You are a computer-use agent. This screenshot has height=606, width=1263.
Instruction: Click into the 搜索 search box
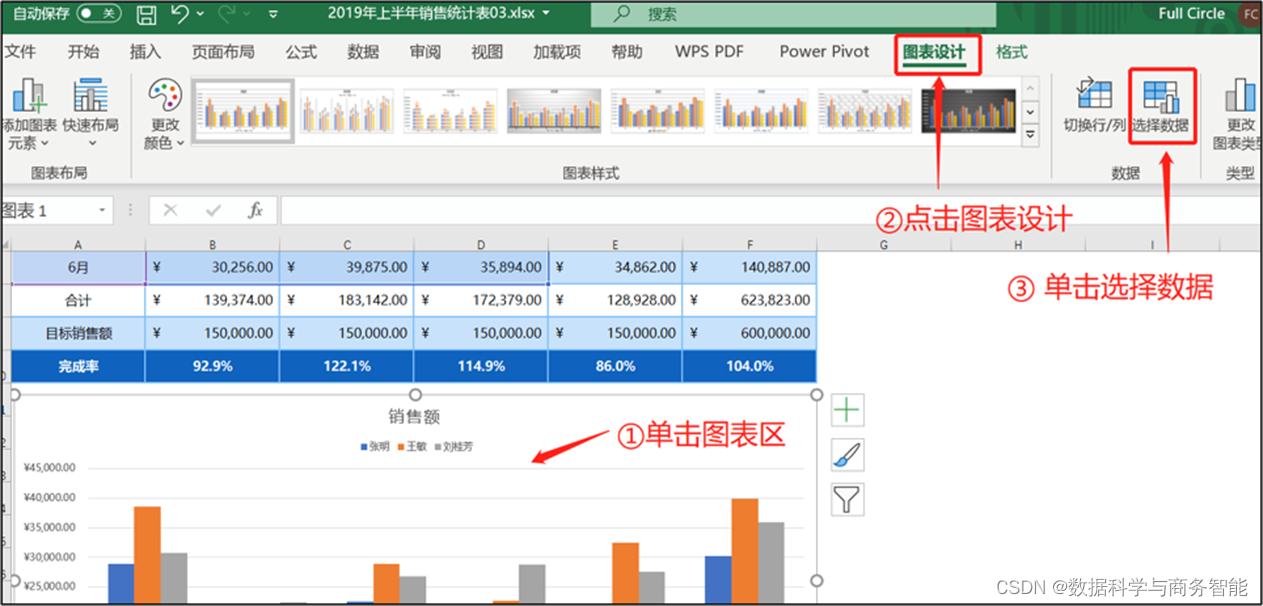point(793,14)
